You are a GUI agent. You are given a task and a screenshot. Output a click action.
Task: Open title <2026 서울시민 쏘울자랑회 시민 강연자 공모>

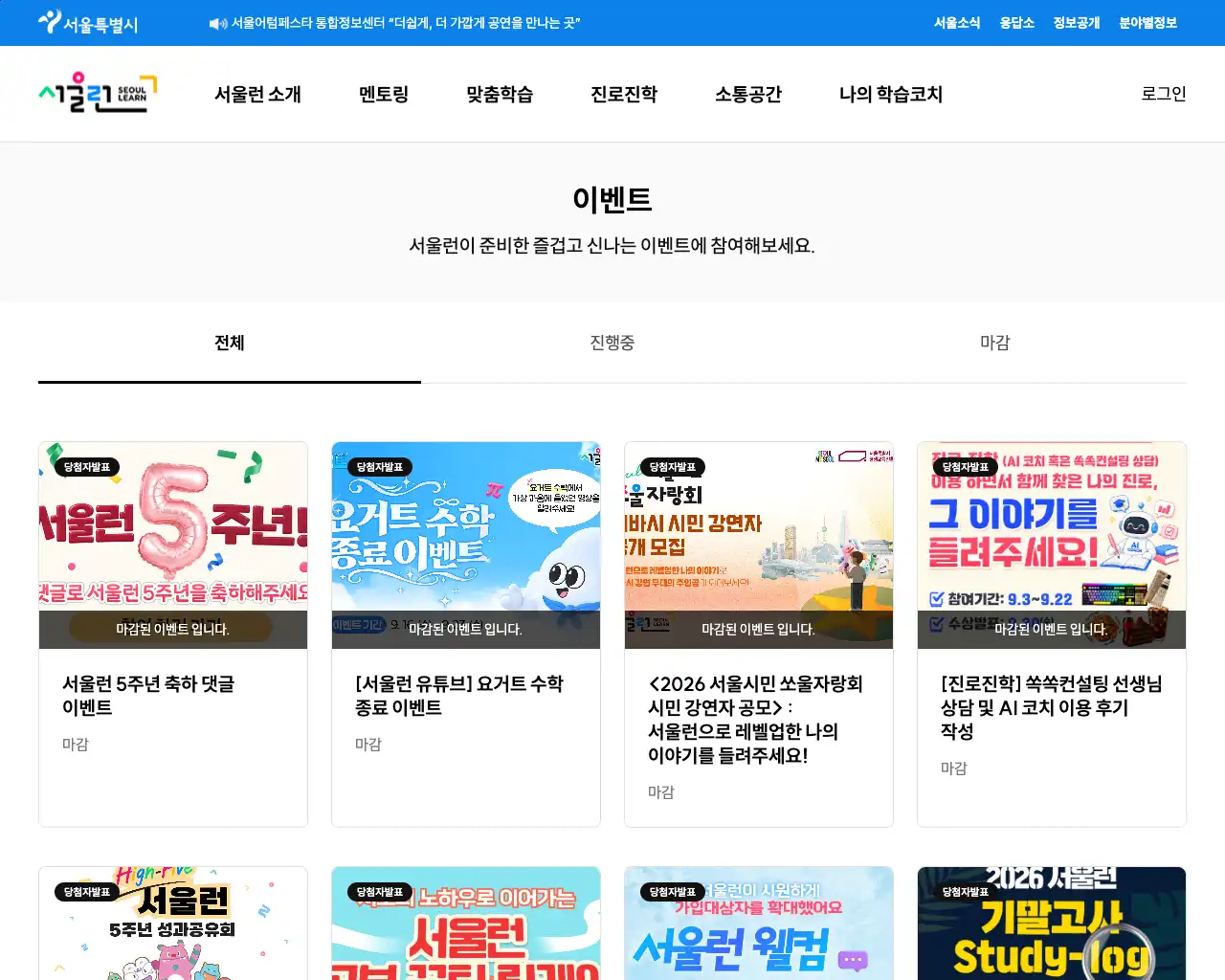(756, 720)
